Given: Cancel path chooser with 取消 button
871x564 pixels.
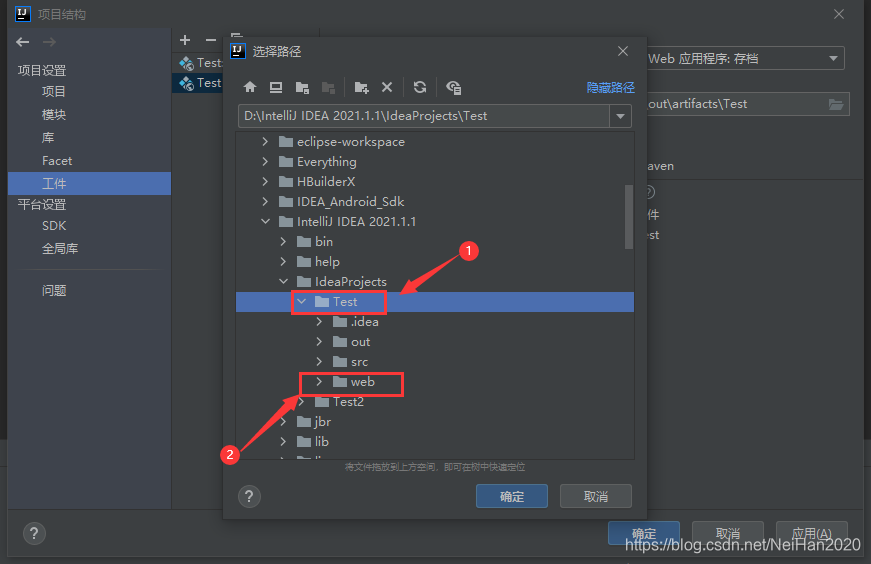Looking at the screenshot, I should pos(595,496).
